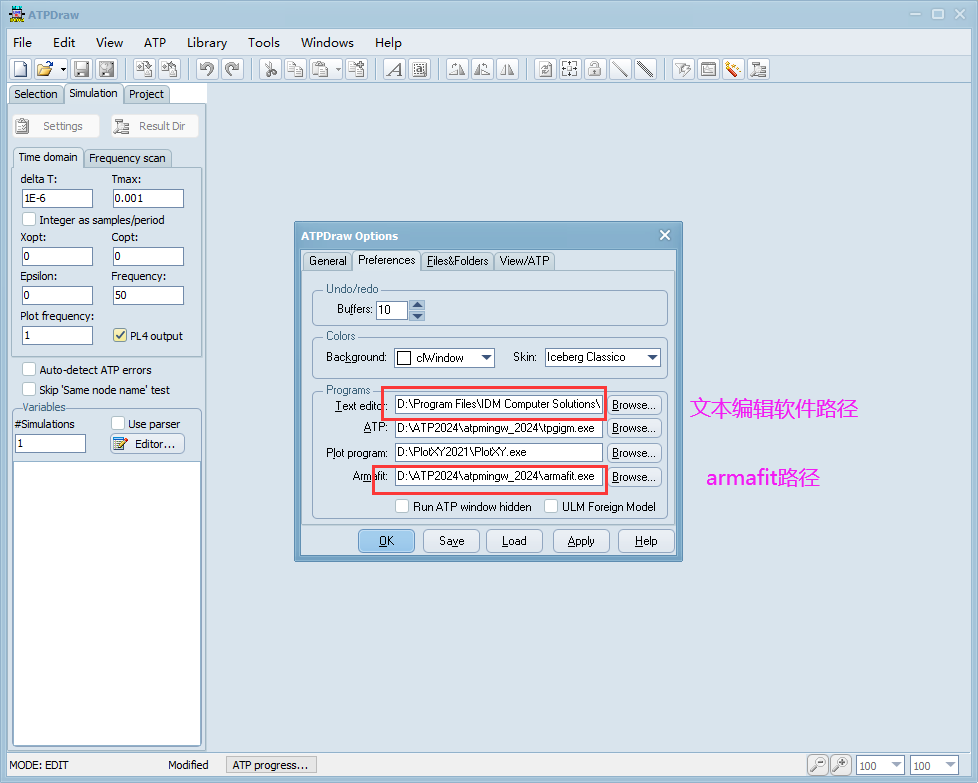Zoom out with the minus magnifier
The image size is (978, 783).
pyautogui.click(x=818, y=765)
